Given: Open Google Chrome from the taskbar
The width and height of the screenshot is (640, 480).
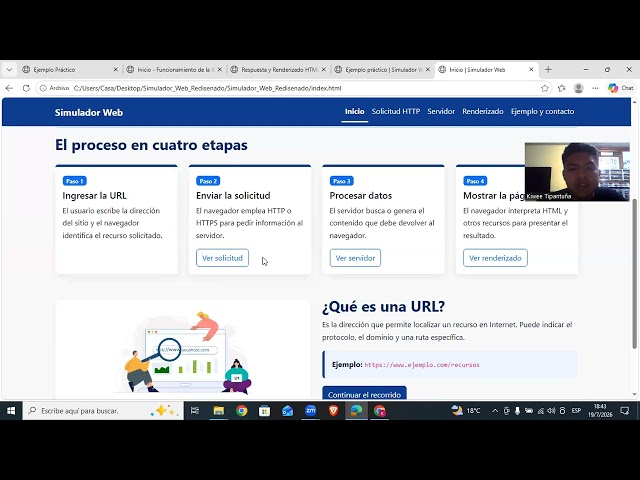Looking at the screenshot, I should point(242,411).
